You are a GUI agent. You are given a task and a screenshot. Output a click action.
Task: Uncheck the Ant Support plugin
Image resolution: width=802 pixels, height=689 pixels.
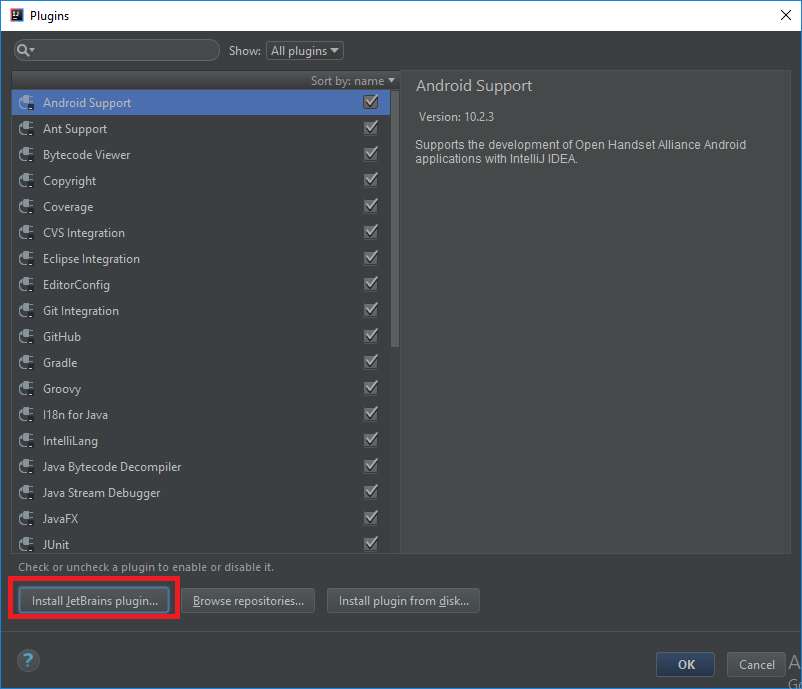click(x=371, y=128)
